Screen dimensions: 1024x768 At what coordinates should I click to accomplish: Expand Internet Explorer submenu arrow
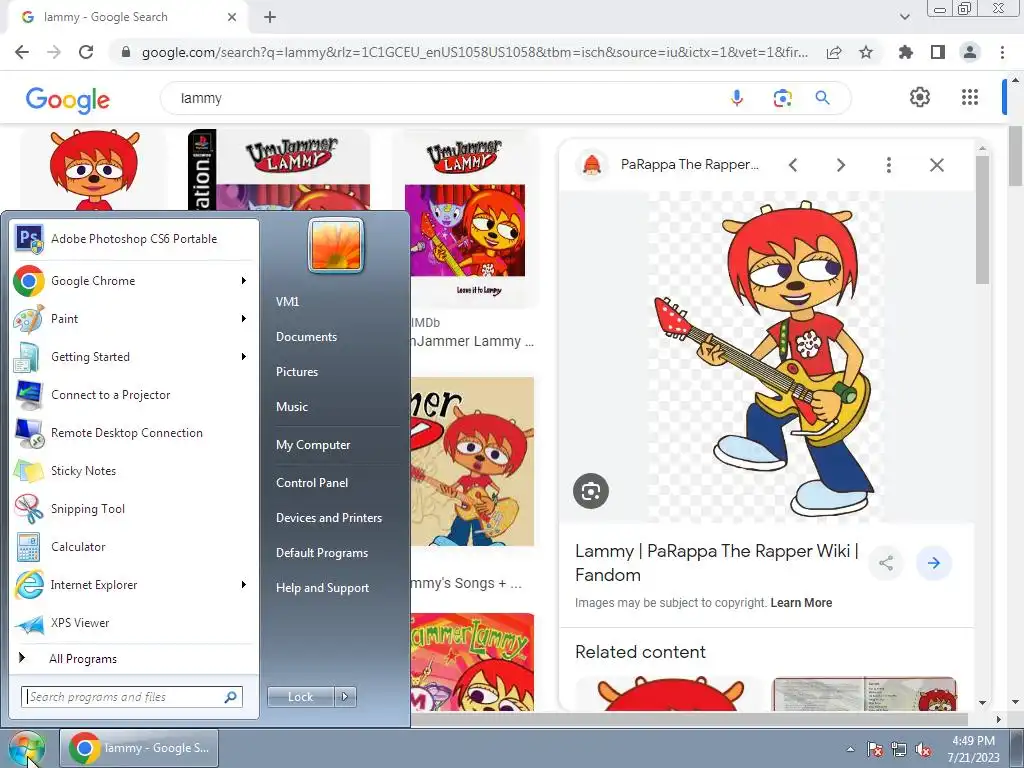coord(244,584)
